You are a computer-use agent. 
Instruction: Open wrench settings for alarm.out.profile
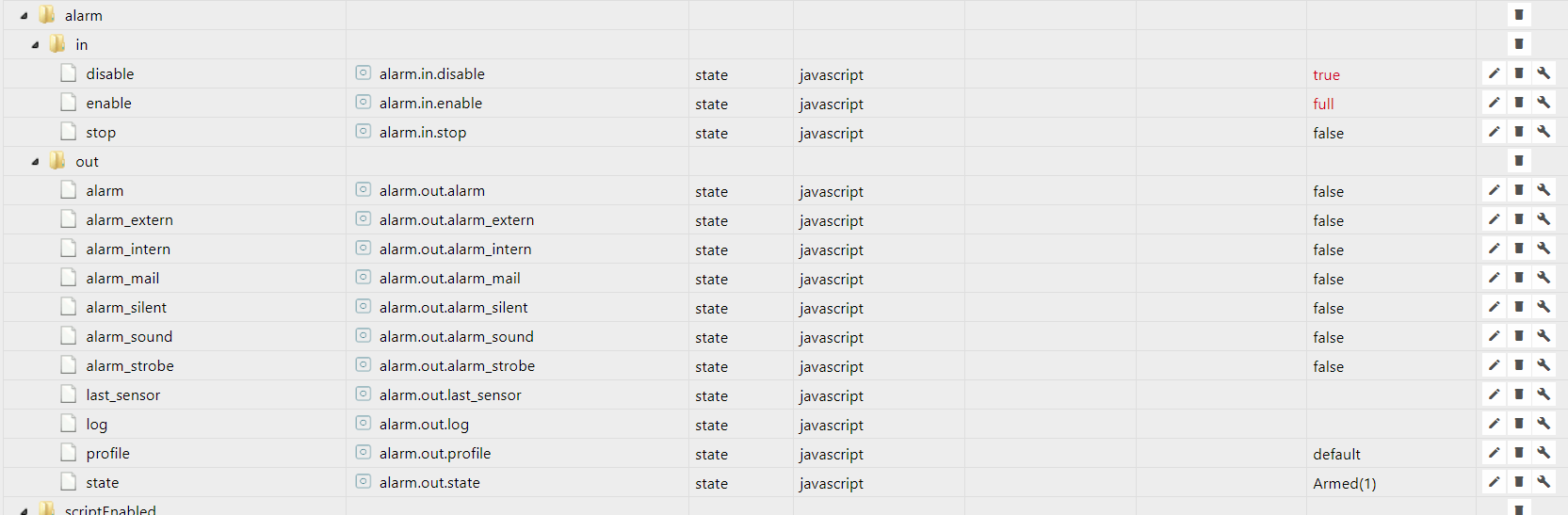(1544, 453)
